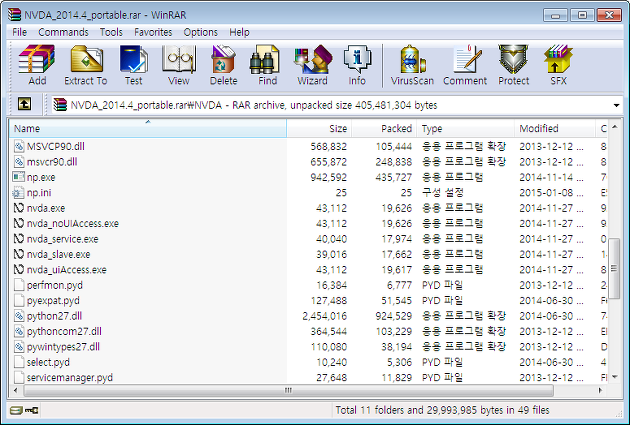Open the Help menu
Image resolution: width=630 pixels, height=425 pixels.
239,32
